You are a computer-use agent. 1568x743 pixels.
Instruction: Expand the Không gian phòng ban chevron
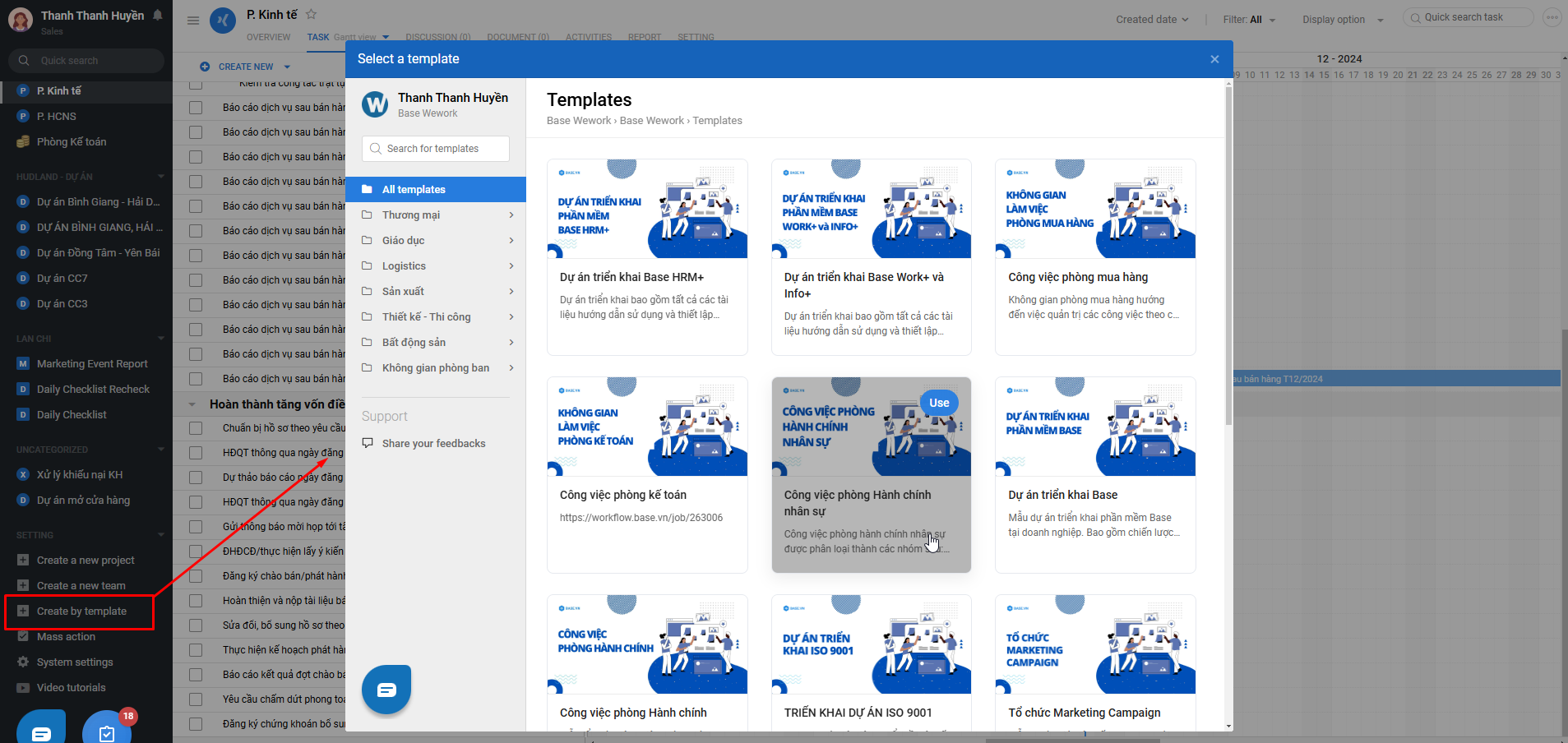tap(511, 367)
